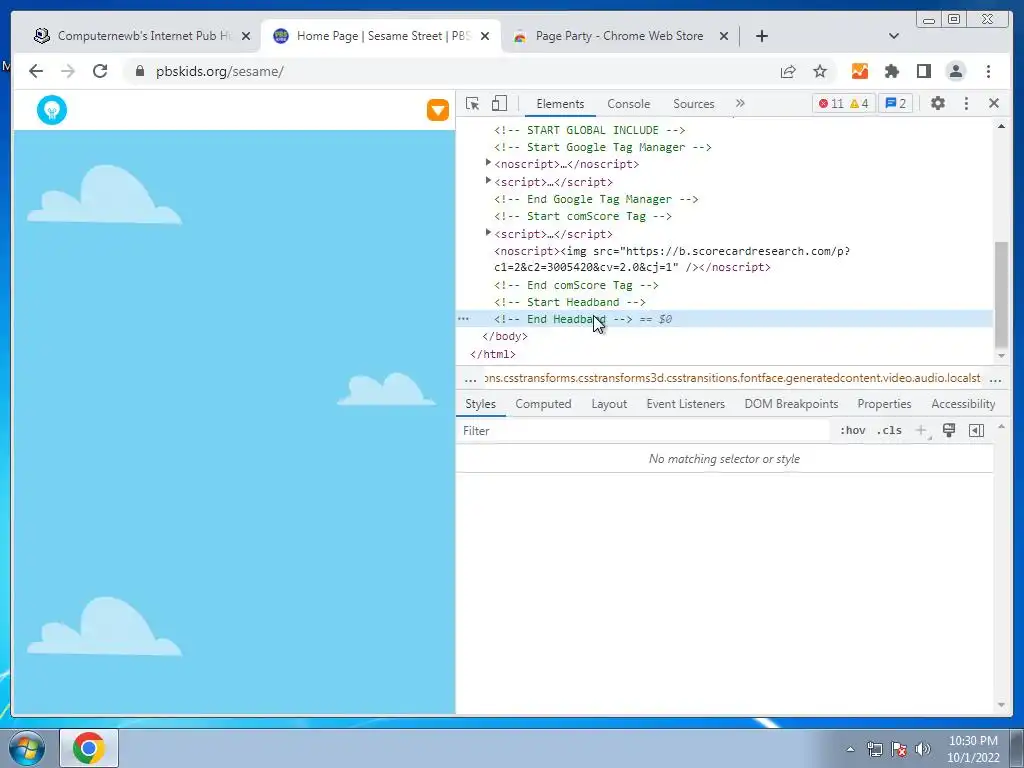Open DevTools settings gear
1024x768 pixels.
[x=938, y=103]
